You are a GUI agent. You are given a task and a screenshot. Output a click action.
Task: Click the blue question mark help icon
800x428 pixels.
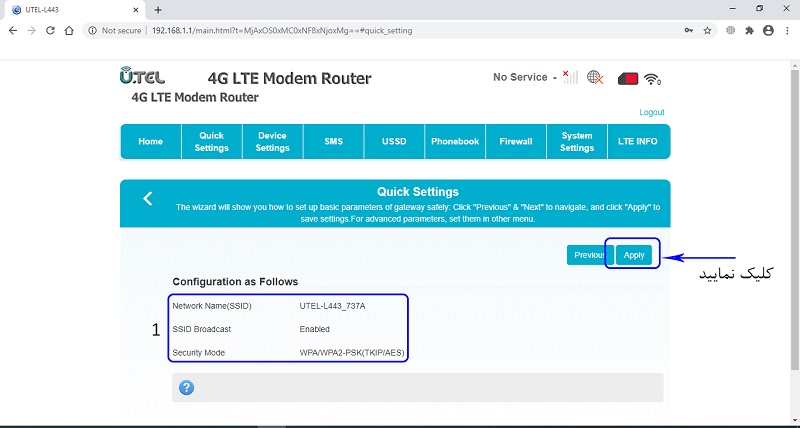186,387
